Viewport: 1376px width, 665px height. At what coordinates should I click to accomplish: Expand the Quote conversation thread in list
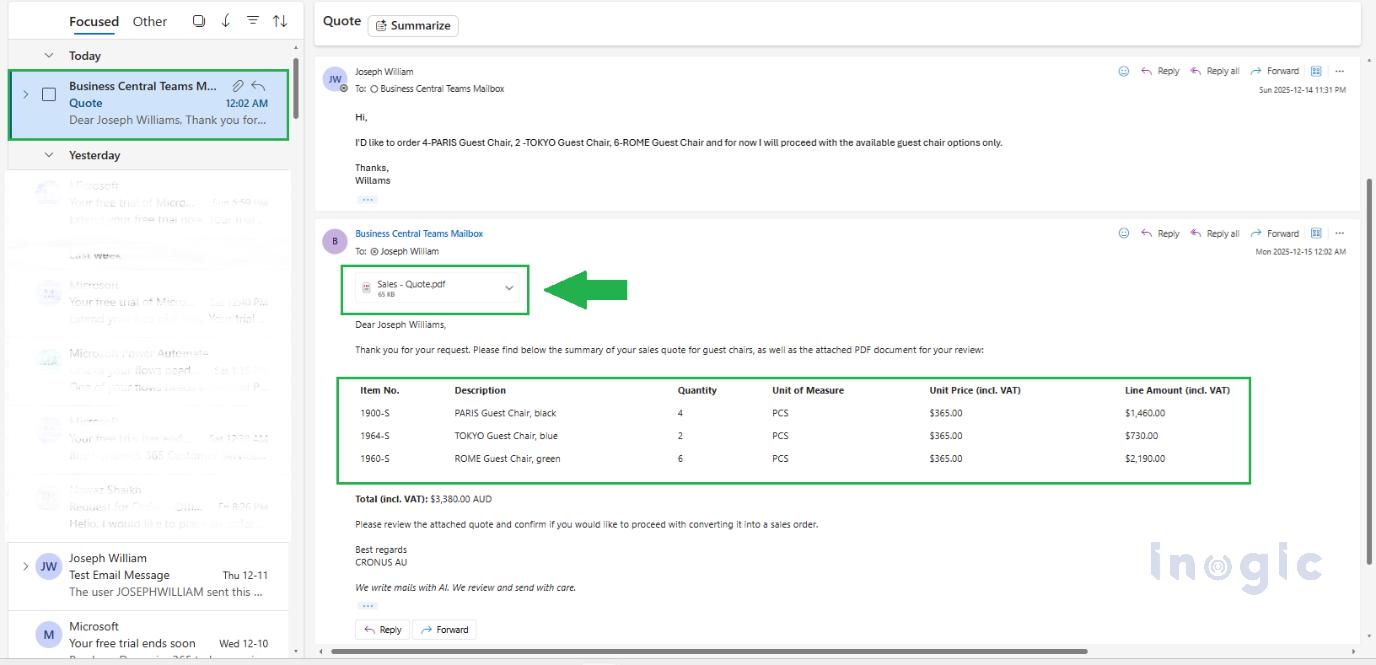pyautogui.click(x=25, y=94)
